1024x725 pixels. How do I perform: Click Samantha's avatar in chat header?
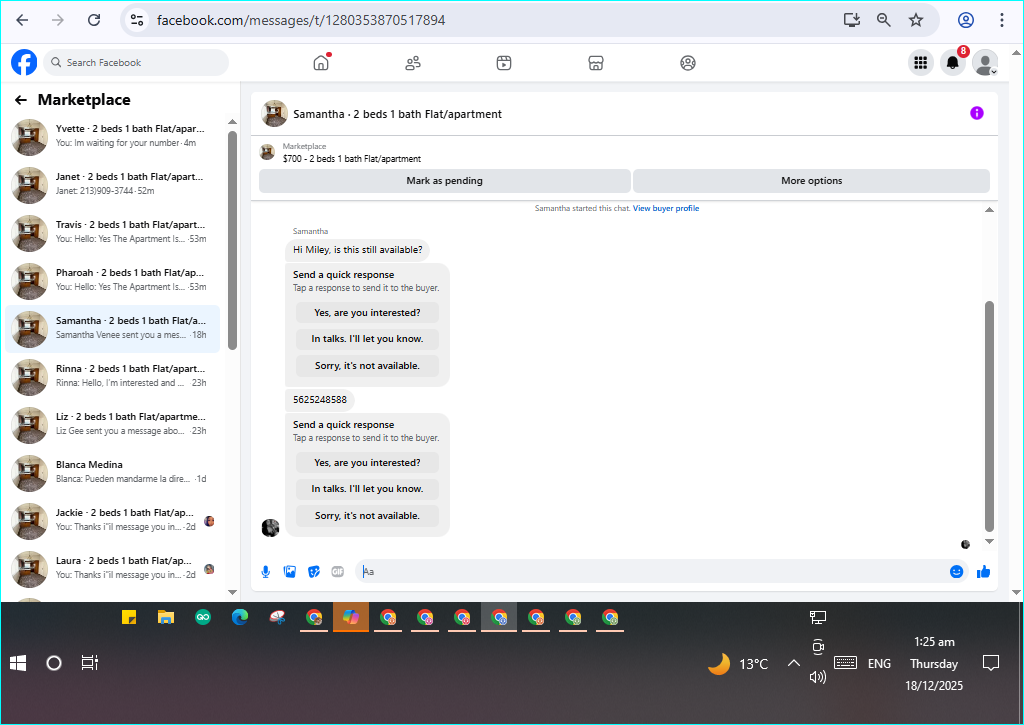tap(274, 114)
